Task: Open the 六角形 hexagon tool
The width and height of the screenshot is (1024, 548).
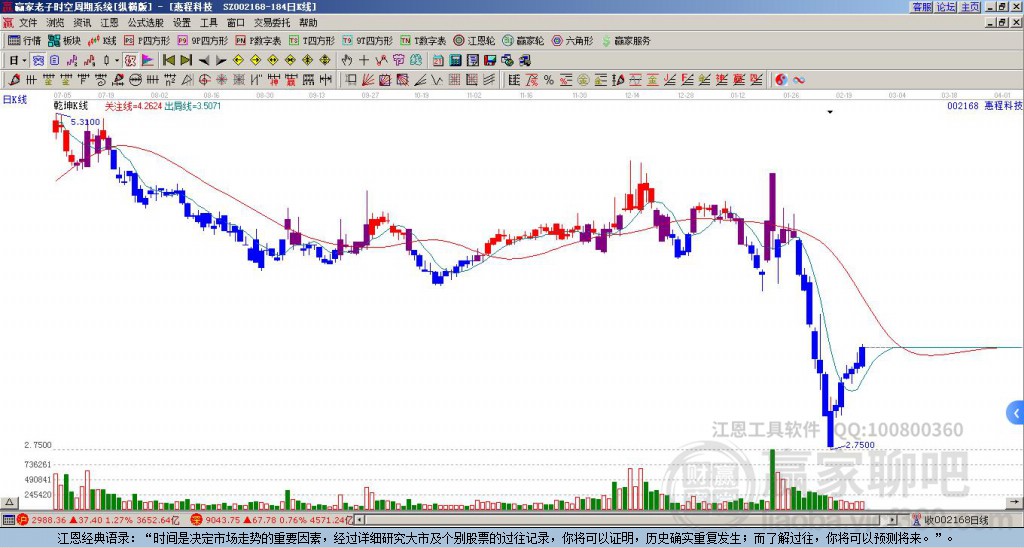Action: pos(573,40)
